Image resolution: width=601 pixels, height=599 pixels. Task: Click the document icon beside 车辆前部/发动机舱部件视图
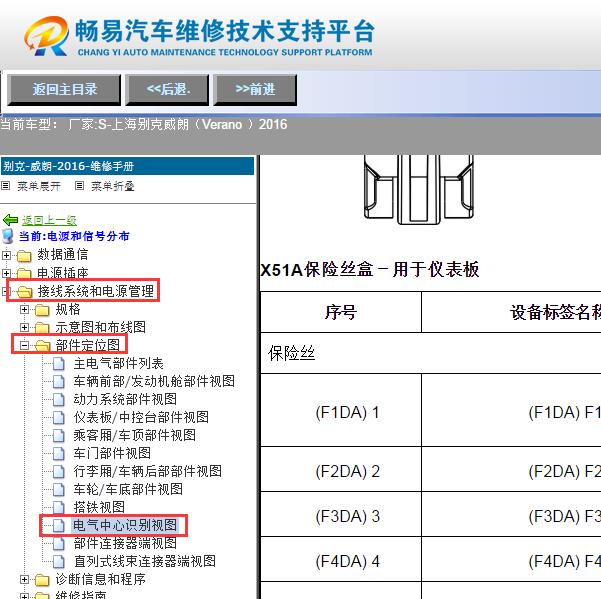click(x=59, y=382)
